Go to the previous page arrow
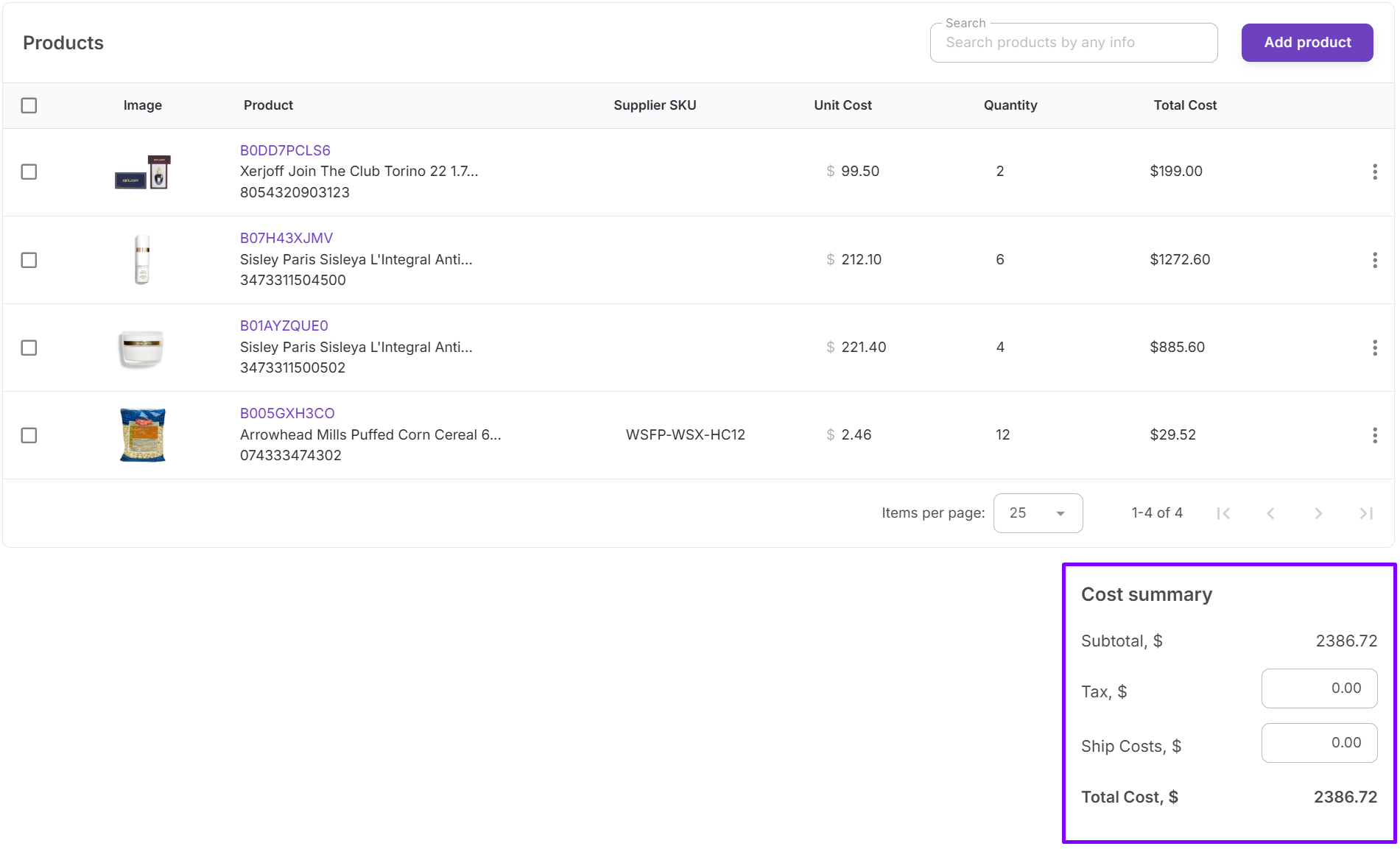This screenshot has width=1400, height=849. tap(1270, 513)
